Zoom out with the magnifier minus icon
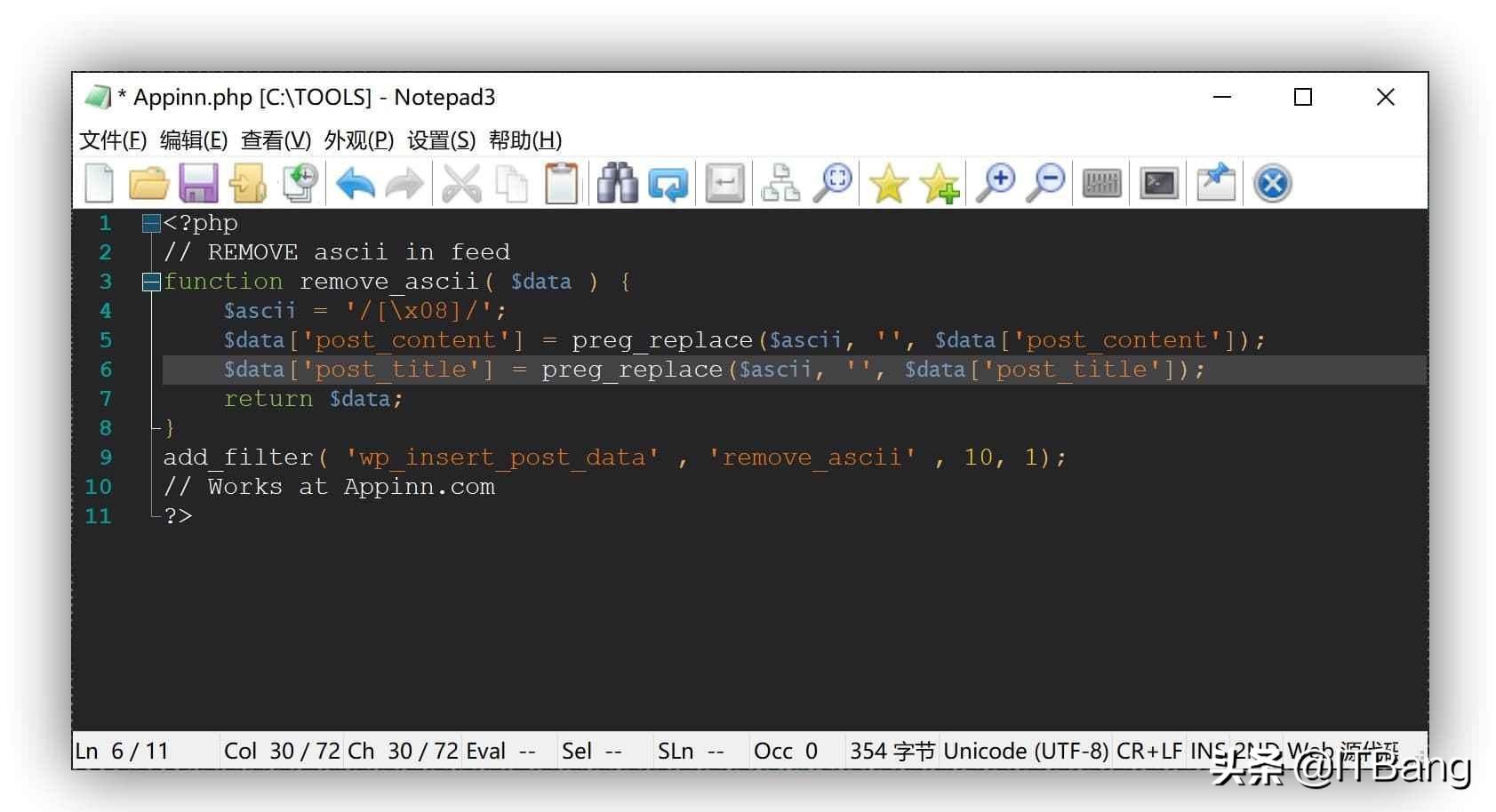Viewport: 1496px width, 812px height. point(1045,183)
